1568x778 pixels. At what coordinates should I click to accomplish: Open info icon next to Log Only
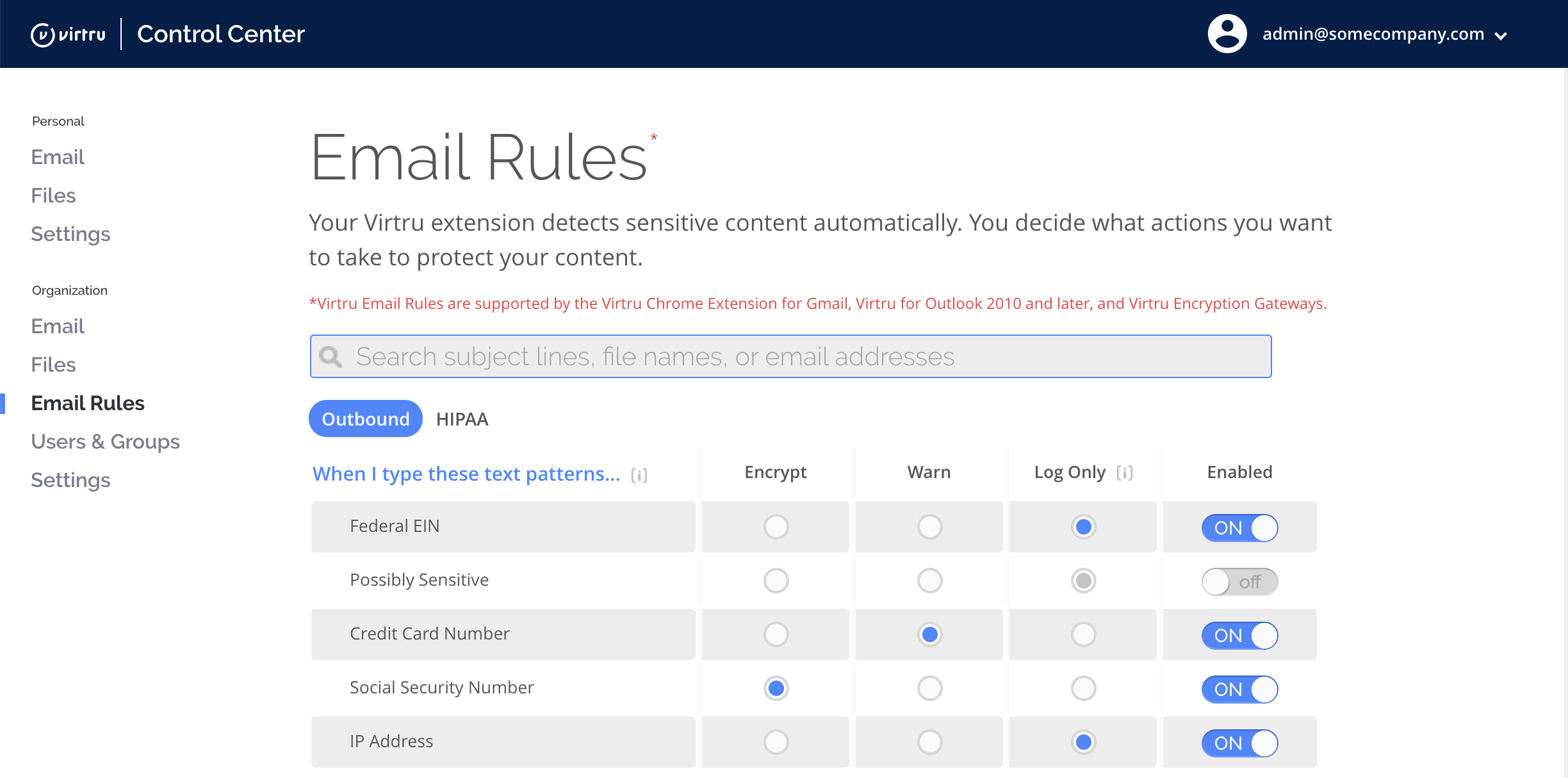(x=1125, y=473)
